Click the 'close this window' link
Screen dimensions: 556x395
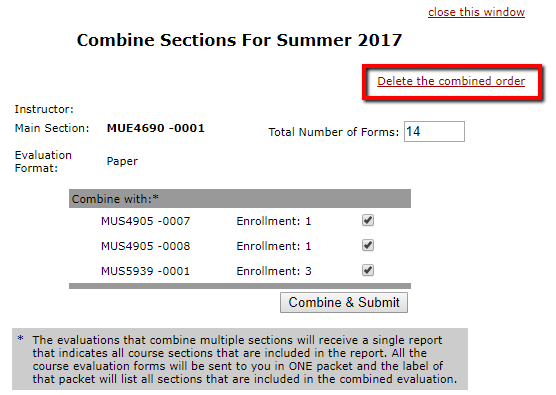476,12
